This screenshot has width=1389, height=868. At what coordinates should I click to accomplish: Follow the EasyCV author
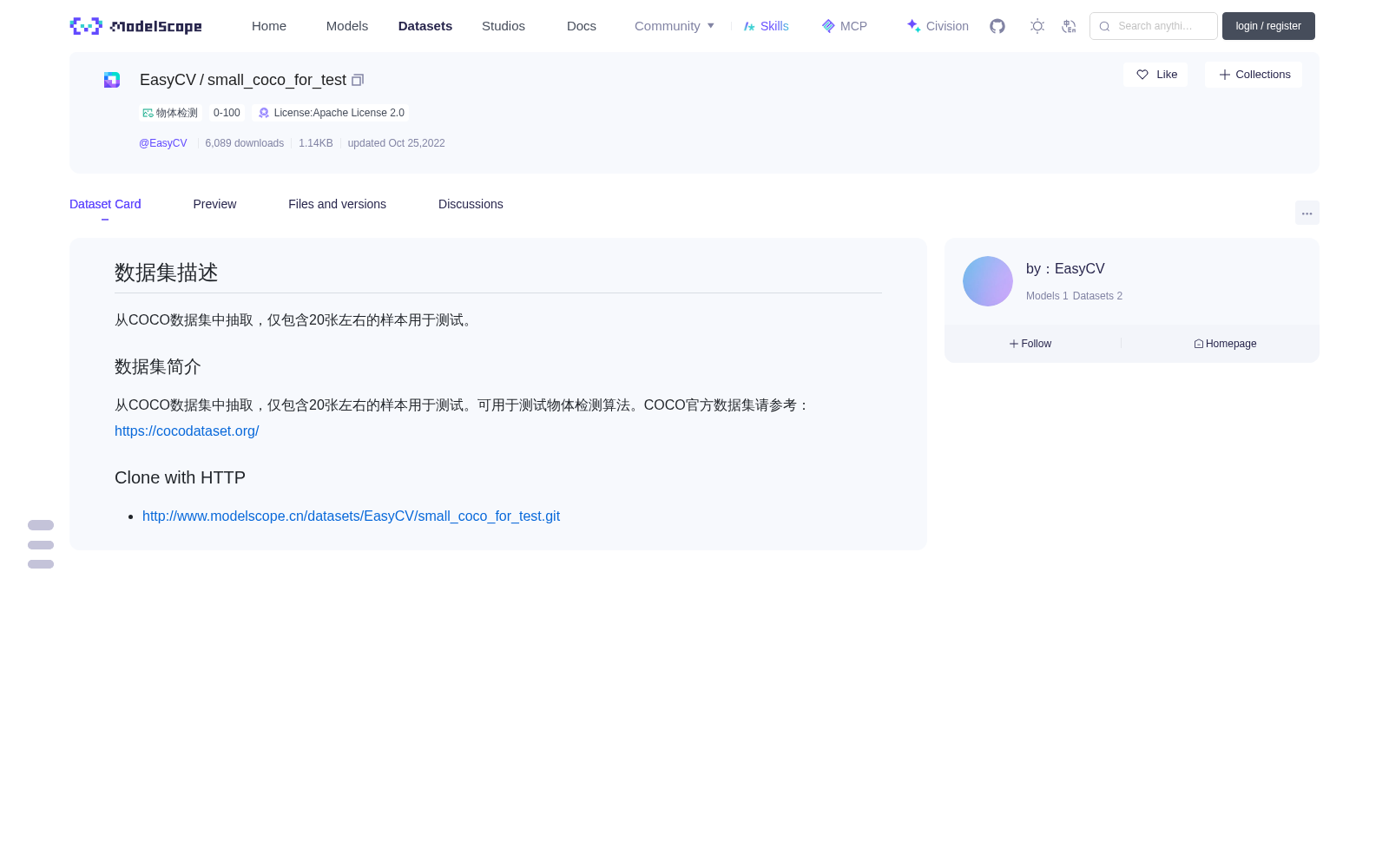[x=1030, y=344]
